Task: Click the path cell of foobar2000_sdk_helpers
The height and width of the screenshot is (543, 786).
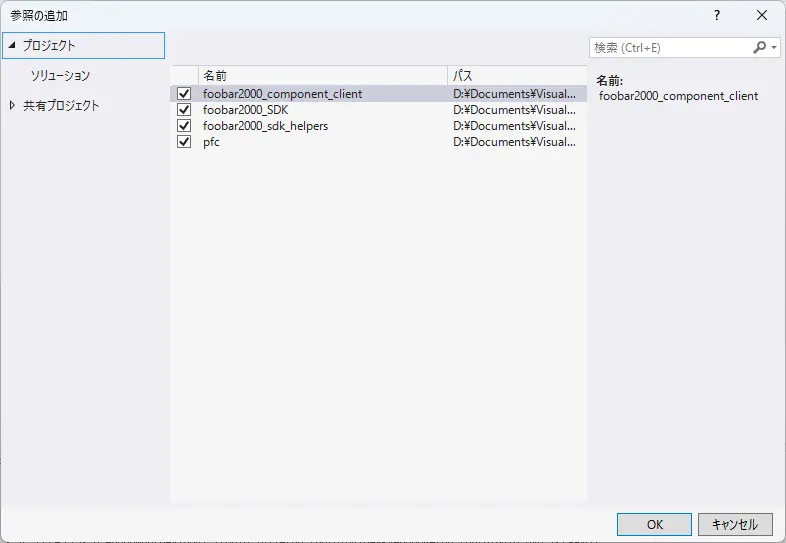Action: (x=515, y=126)
